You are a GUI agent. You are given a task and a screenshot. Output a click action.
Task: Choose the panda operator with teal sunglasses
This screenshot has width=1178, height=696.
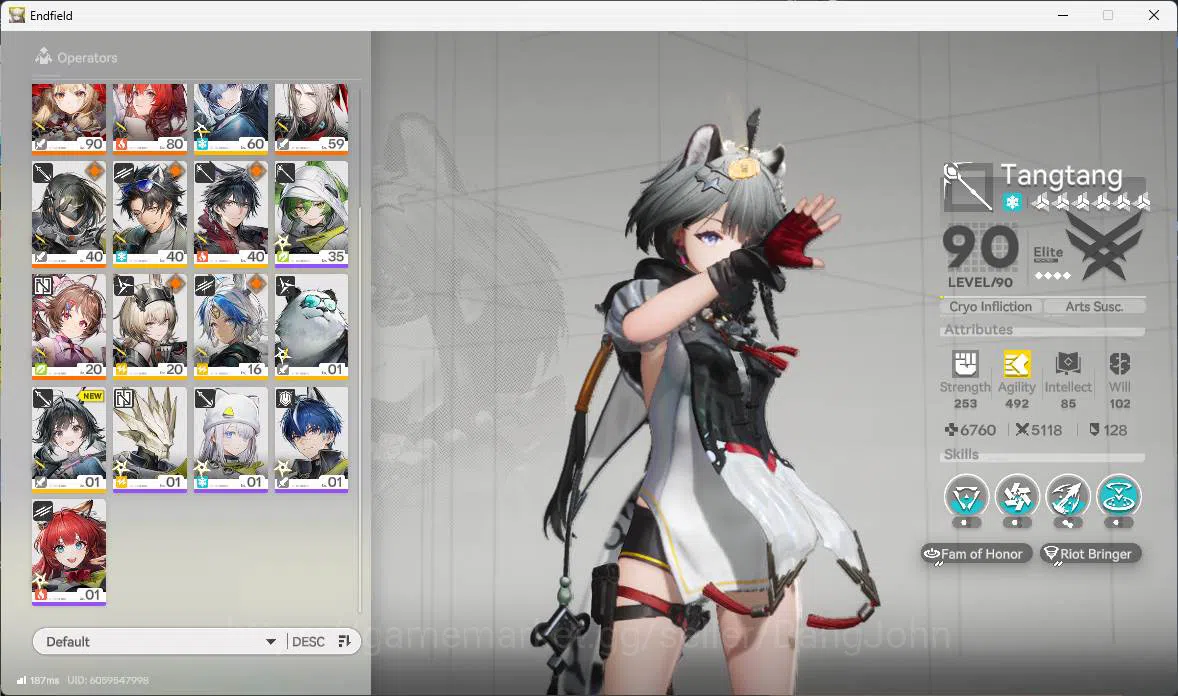[x=311, y=326]
